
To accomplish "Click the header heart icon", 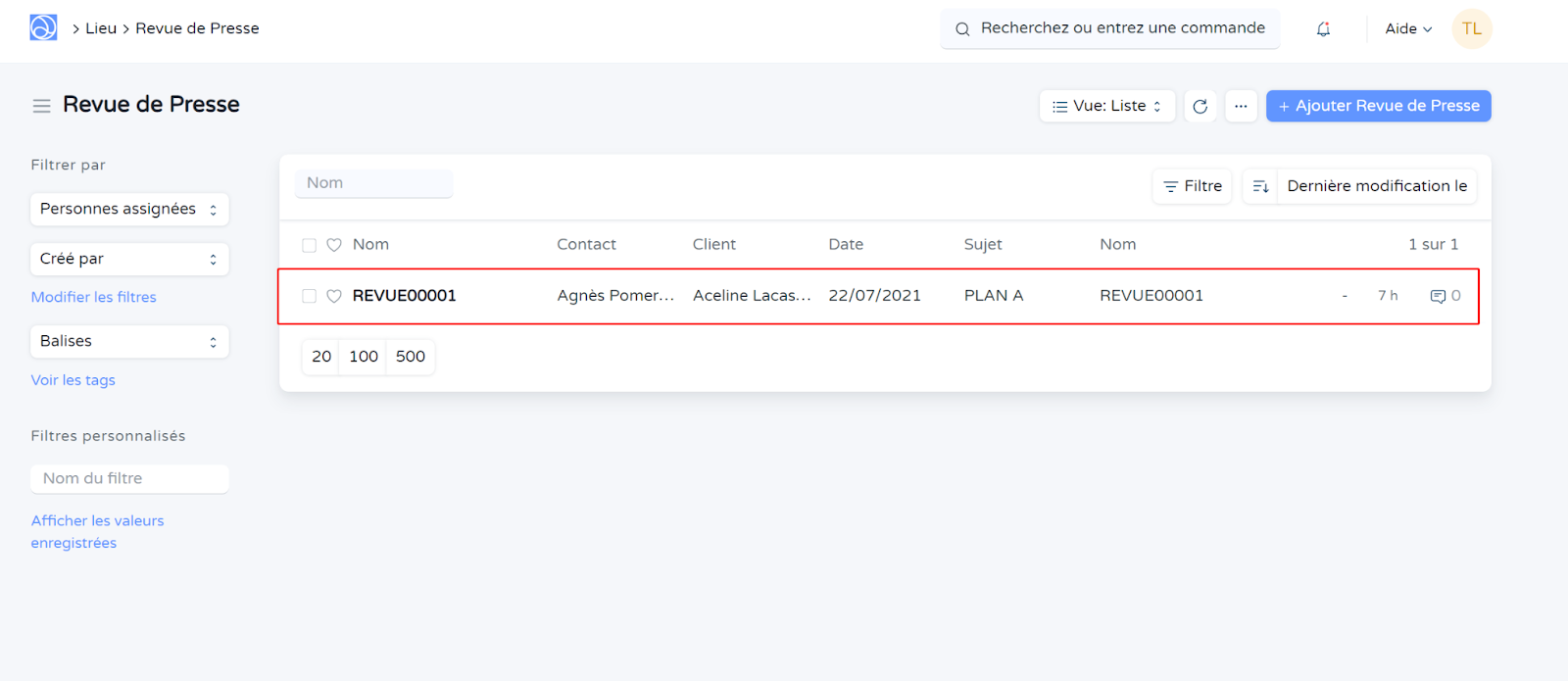I will 334,245.
